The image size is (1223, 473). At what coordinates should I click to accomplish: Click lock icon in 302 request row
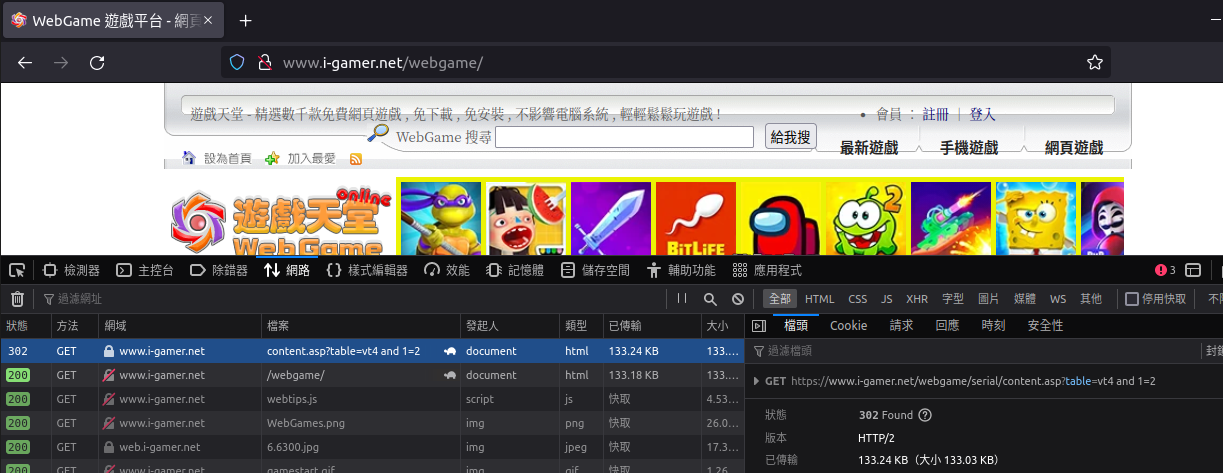pyautogui.click(x=109, y=351)
